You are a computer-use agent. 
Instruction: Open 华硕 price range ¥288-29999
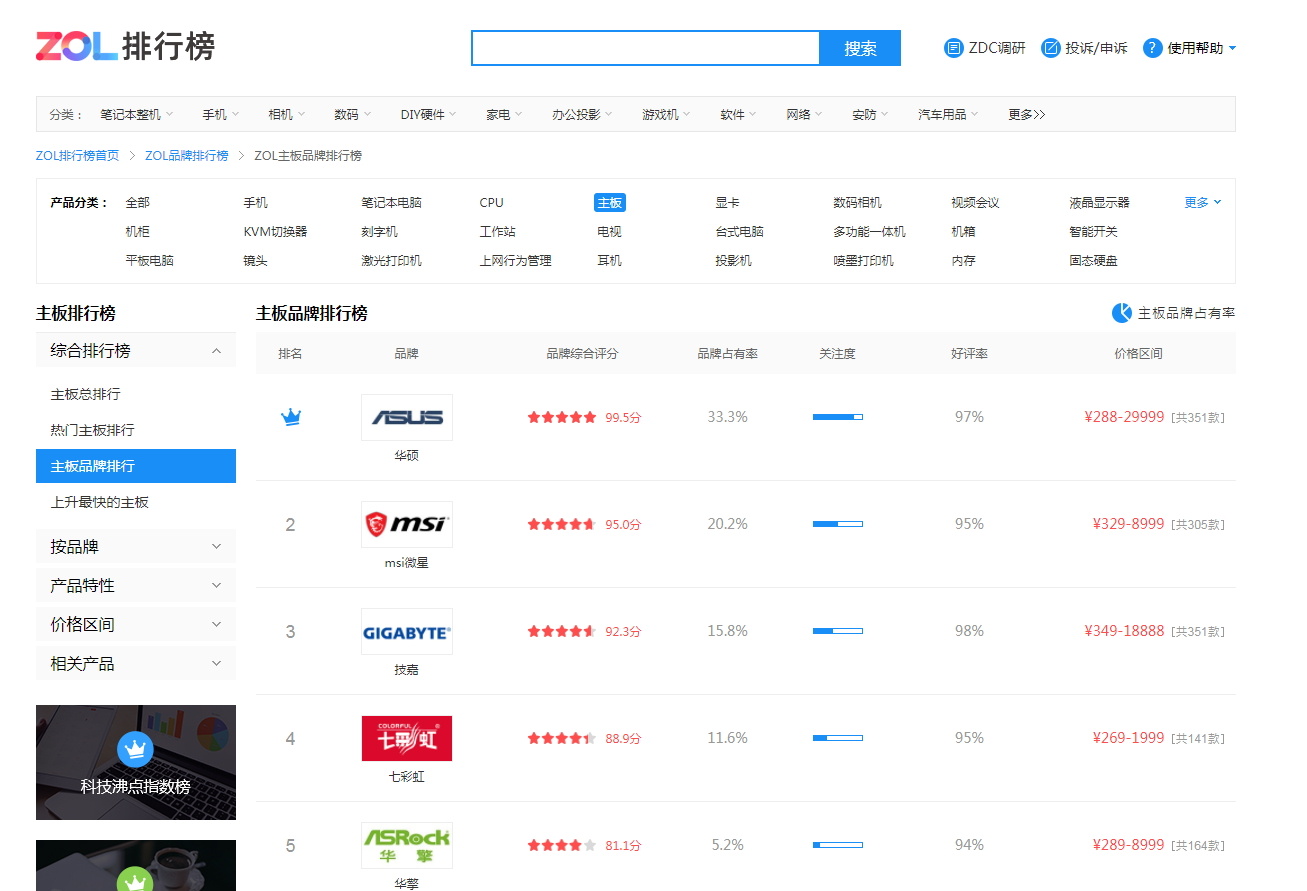(x=1124, y=417)
